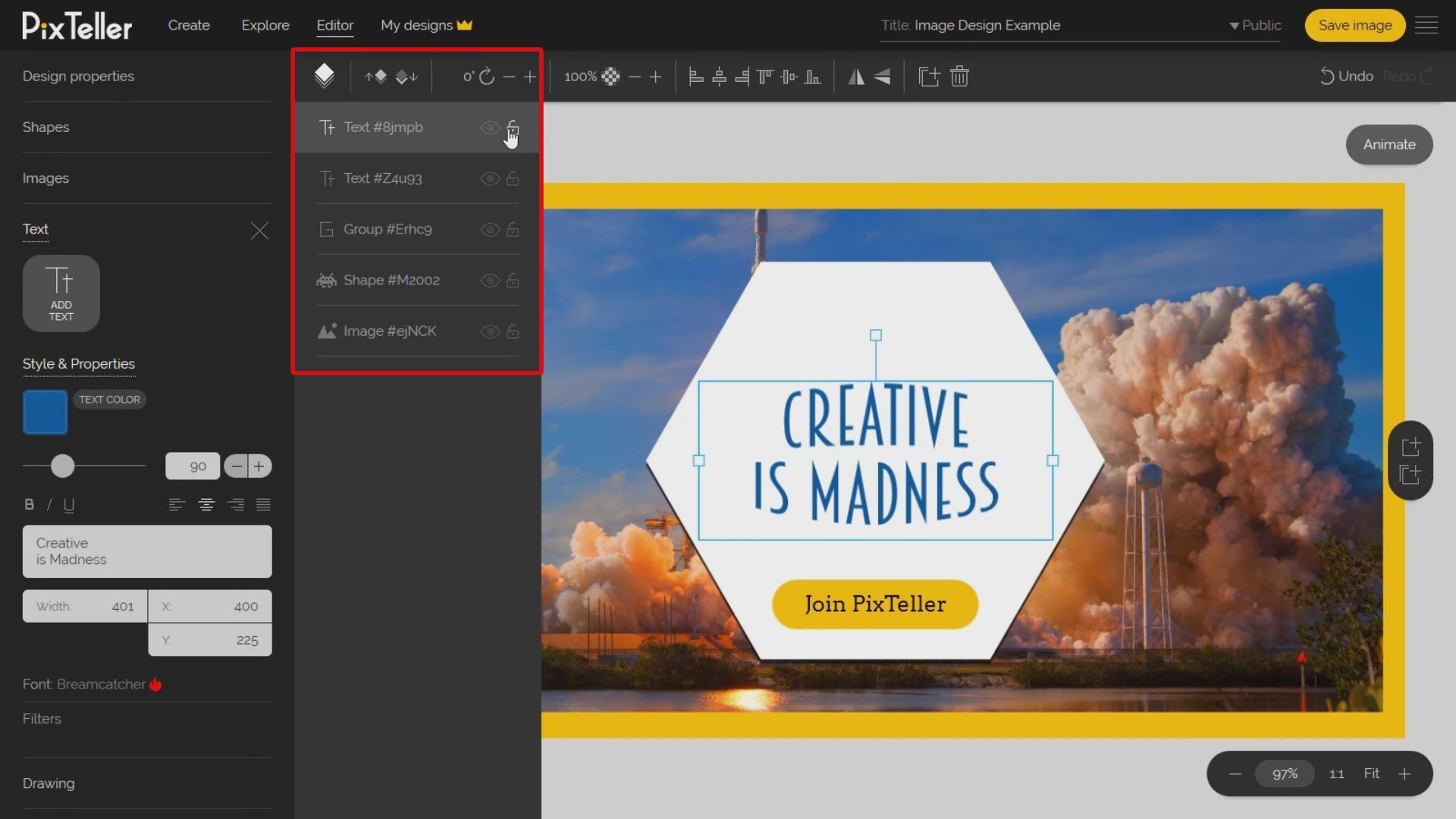This screenshot has height=819, width=1456.
Task: Expand the Filters section
Action: tap(42, 718)
